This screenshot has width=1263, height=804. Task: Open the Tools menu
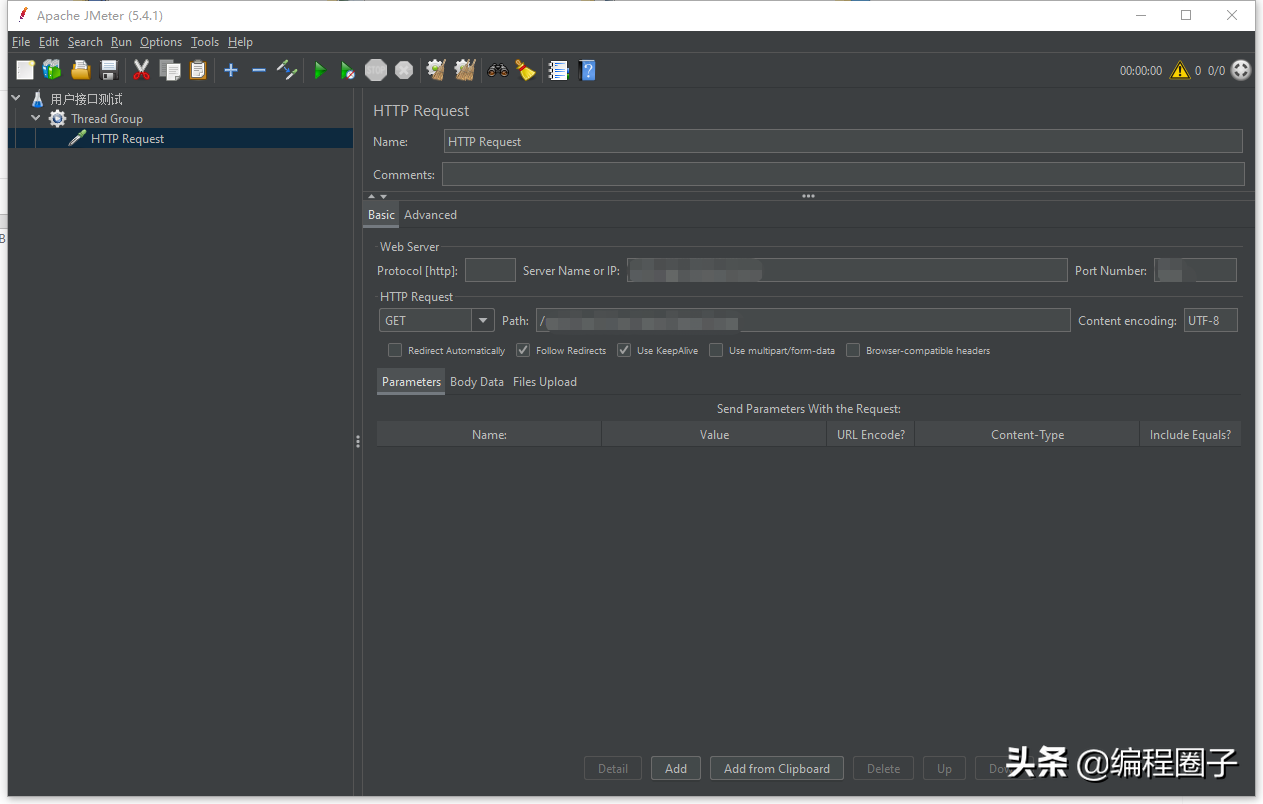pyautogui.click(x=205, y=42)
